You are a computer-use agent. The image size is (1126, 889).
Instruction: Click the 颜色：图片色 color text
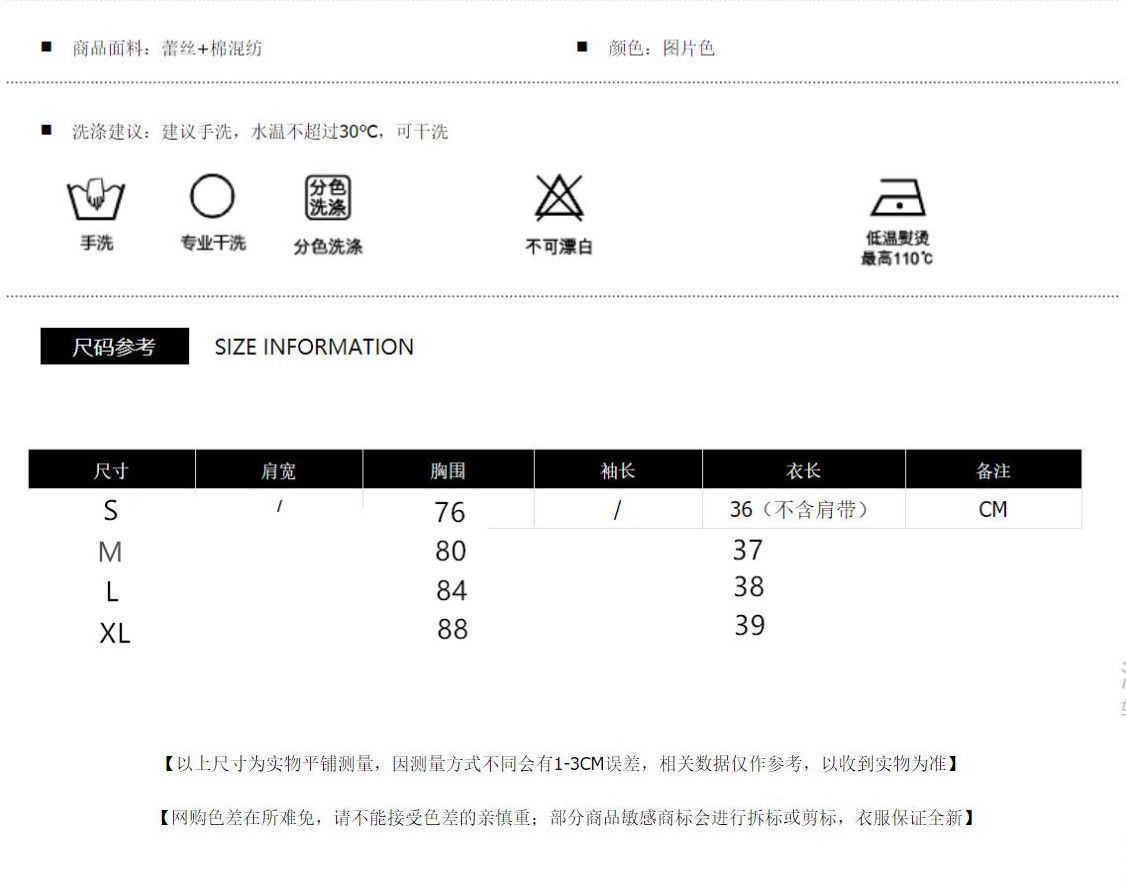pyautogui.click(x=661, y=48)
